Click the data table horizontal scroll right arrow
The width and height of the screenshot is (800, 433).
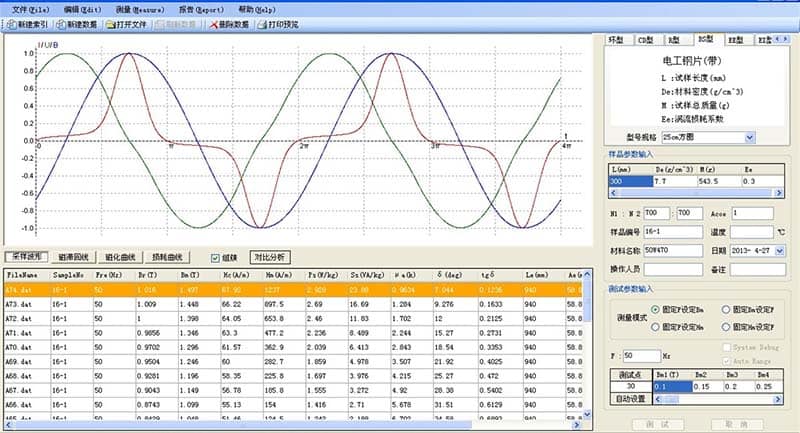pos(577,425)
